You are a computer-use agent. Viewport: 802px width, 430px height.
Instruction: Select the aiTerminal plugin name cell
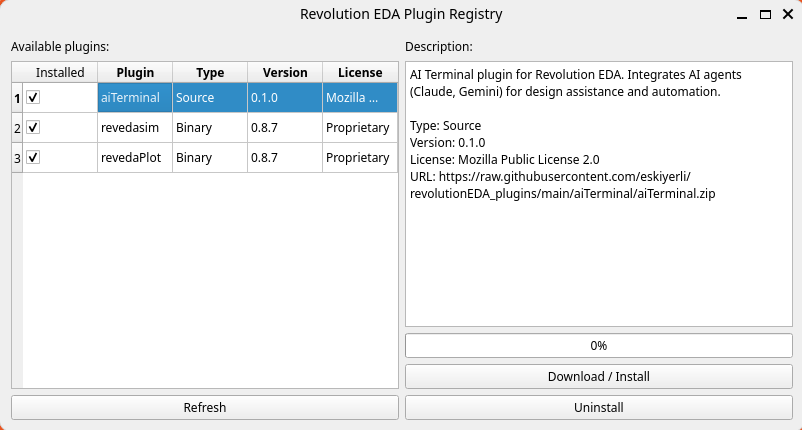pos(135,97)
